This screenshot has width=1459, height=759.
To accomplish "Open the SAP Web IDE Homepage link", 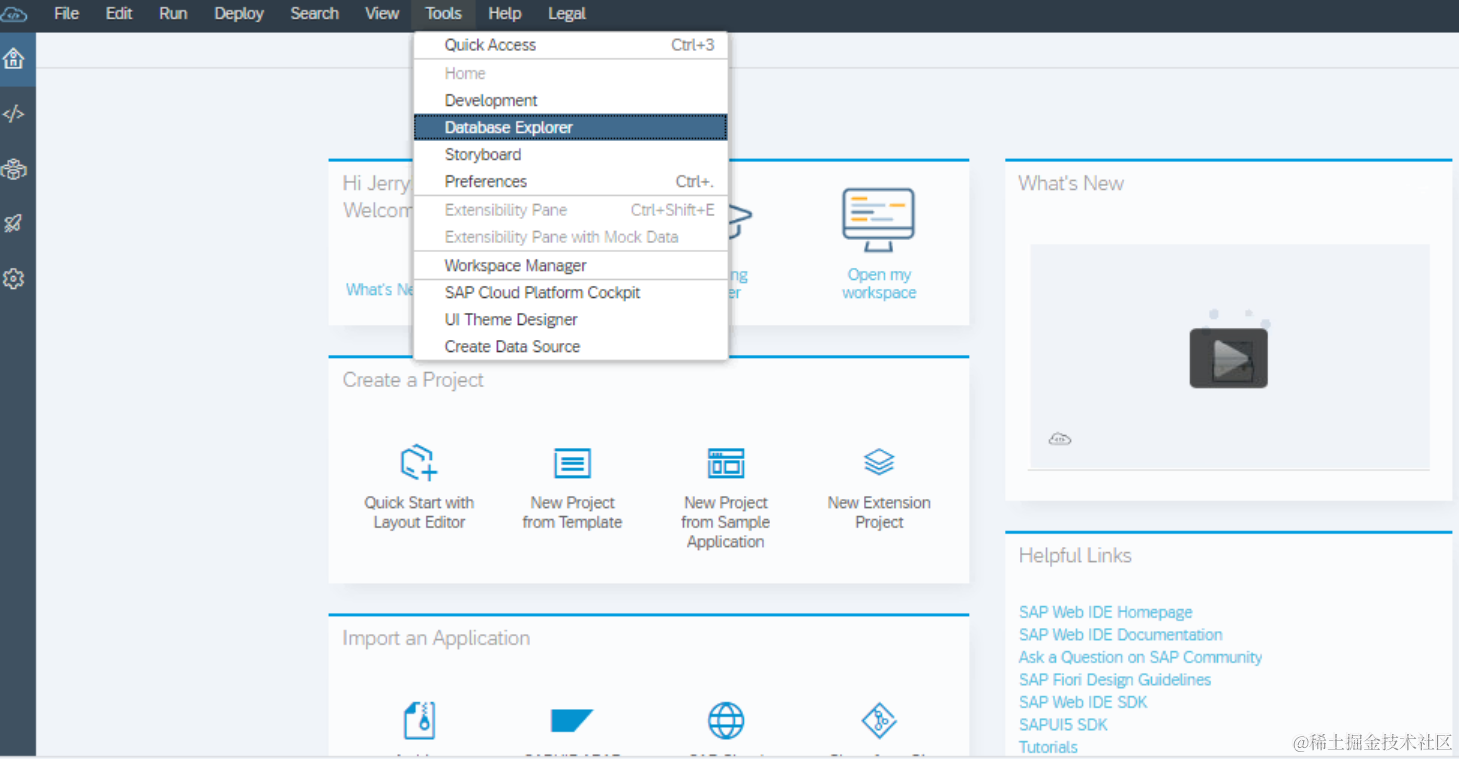I will pyautogui.click(x=1105, y=612).
